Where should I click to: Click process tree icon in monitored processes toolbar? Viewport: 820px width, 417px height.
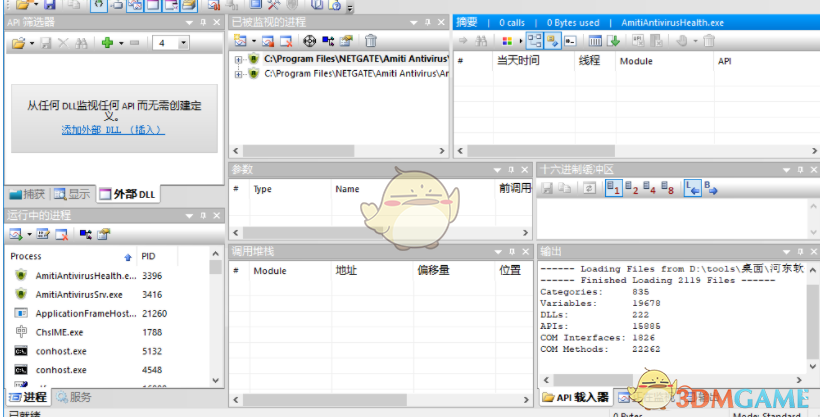(x=328, y=41)
